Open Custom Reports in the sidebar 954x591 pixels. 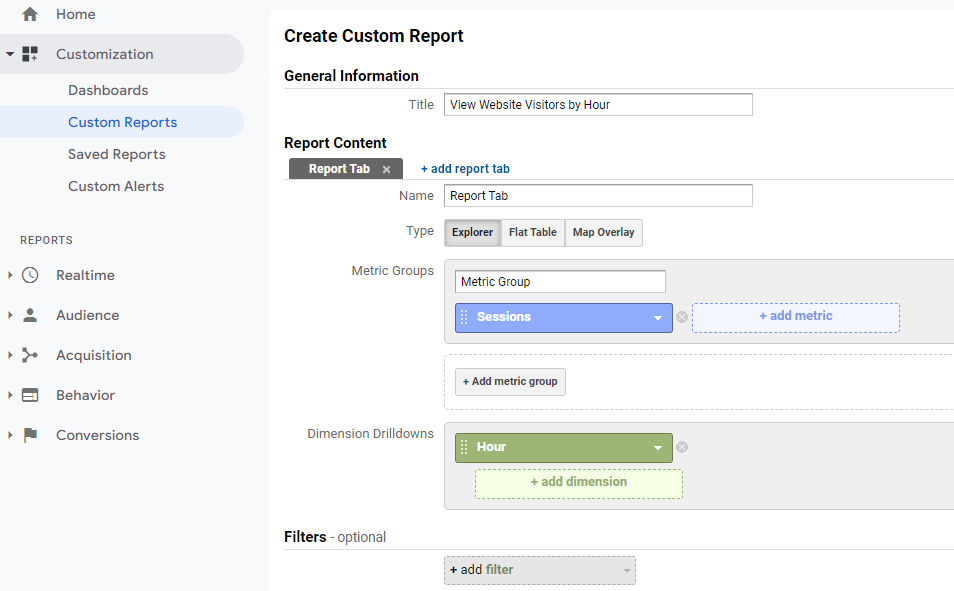point(122,122)
